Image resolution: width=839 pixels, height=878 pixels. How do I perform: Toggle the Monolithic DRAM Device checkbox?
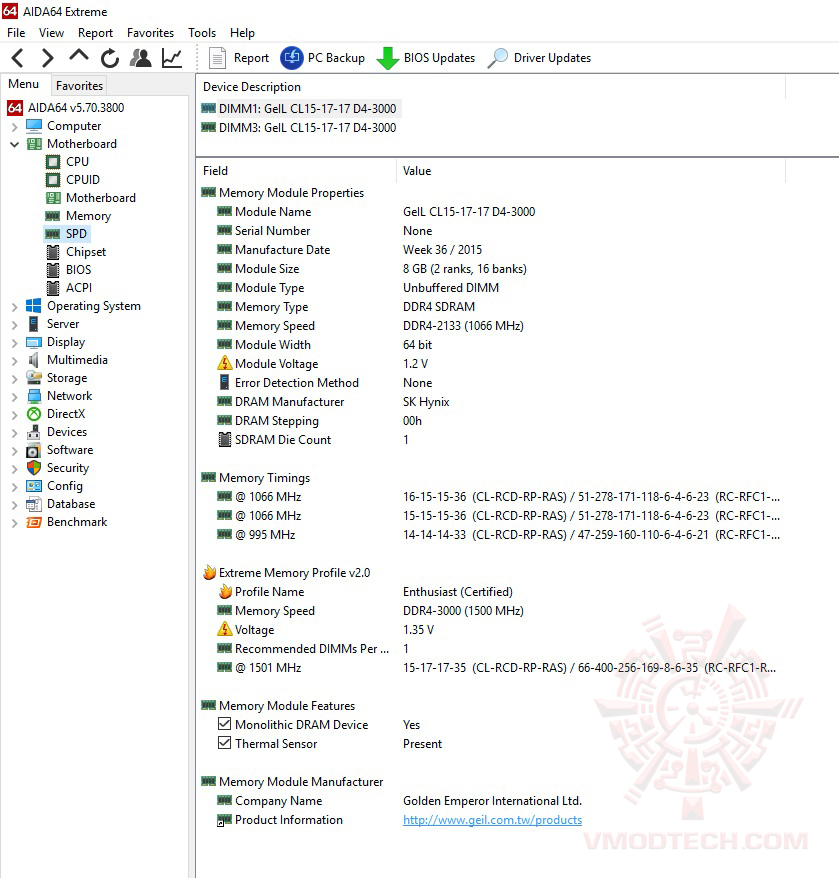coord(224,724)
